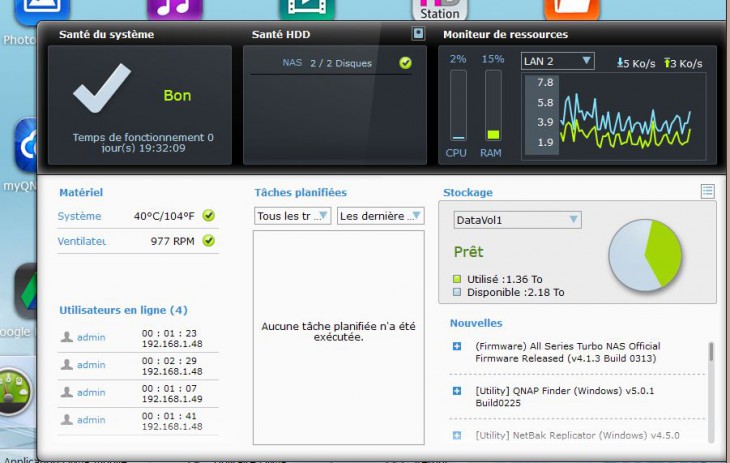Open Utilisateurs en ligne (4) link
The height and width of the screenshot is (463, 730).
123,310
